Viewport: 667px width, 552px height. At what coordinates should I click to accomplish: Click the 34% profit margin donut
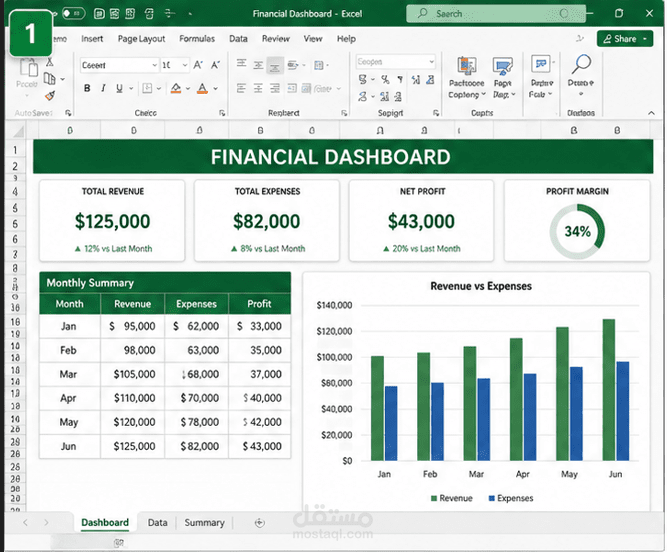click(577, 231)
